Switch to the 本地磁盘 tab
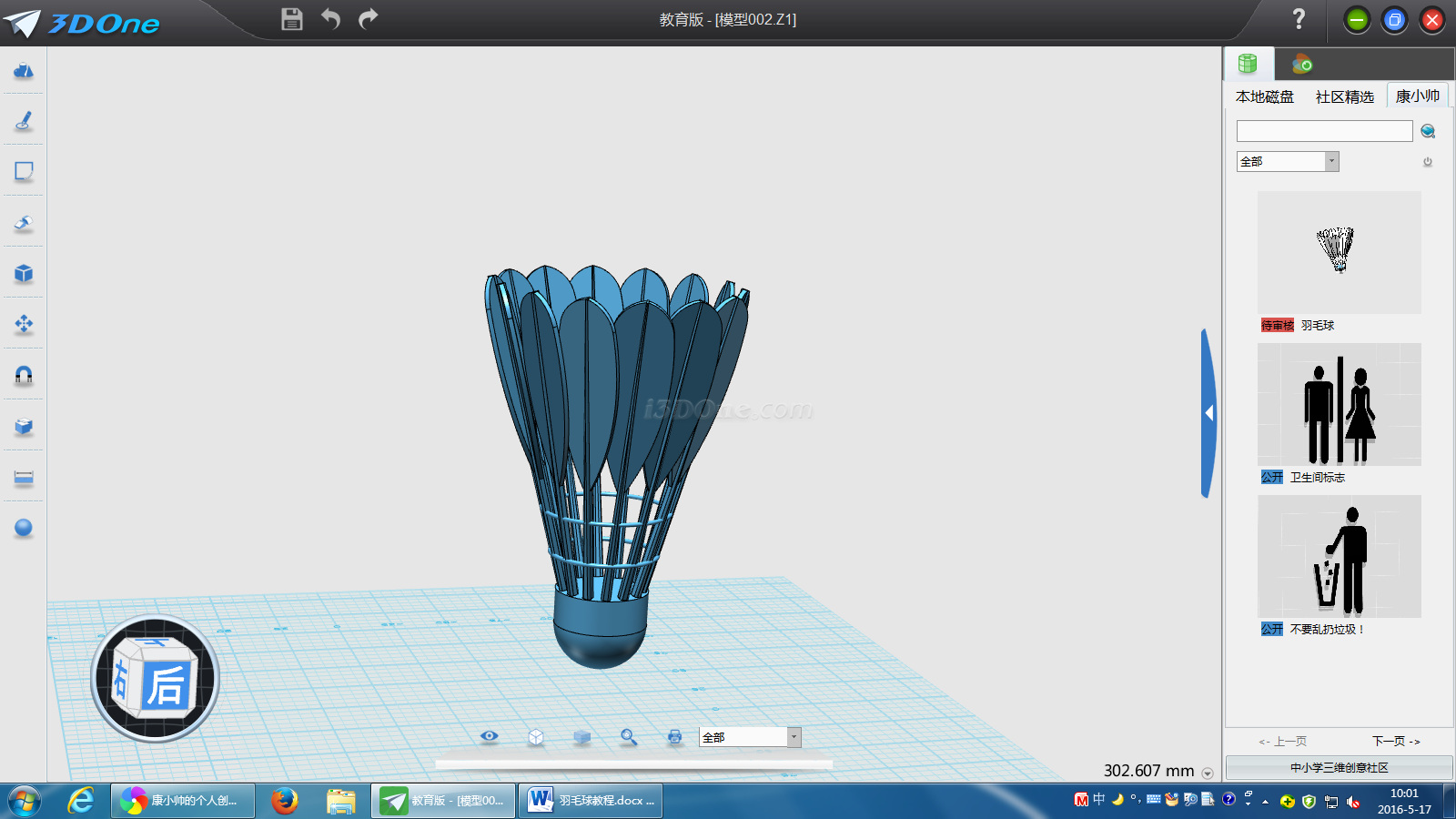1456x819 pixels. 1264,96
